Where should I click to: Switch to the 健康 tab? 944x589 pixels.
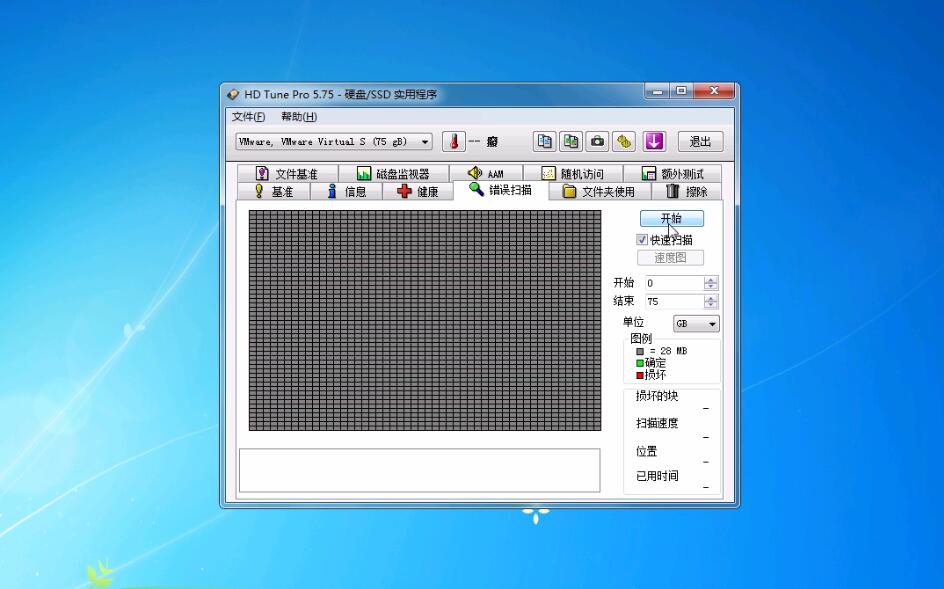pyautogui.click(x=418, y=192)
